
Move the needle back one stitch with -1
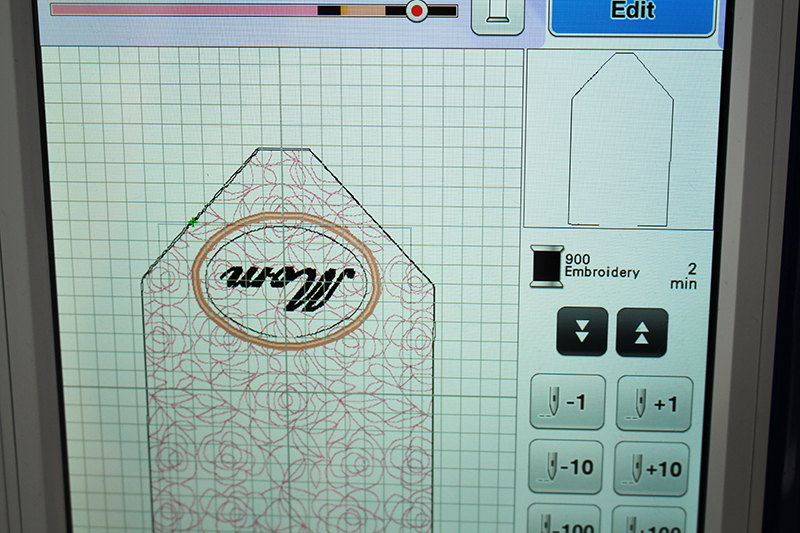(565, 403)
